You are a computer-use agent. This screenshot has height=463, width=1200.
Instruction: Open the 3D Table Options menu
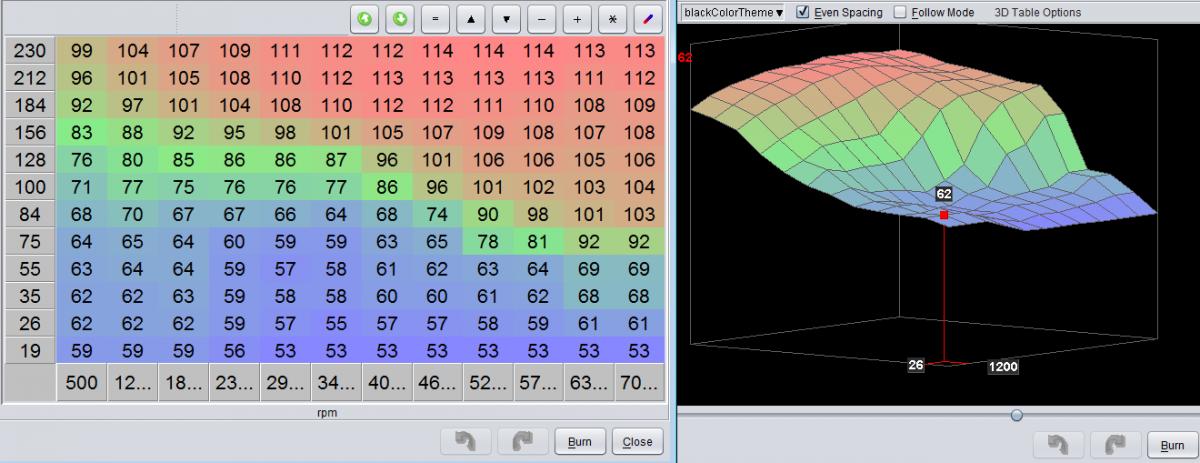point(1037,13)
